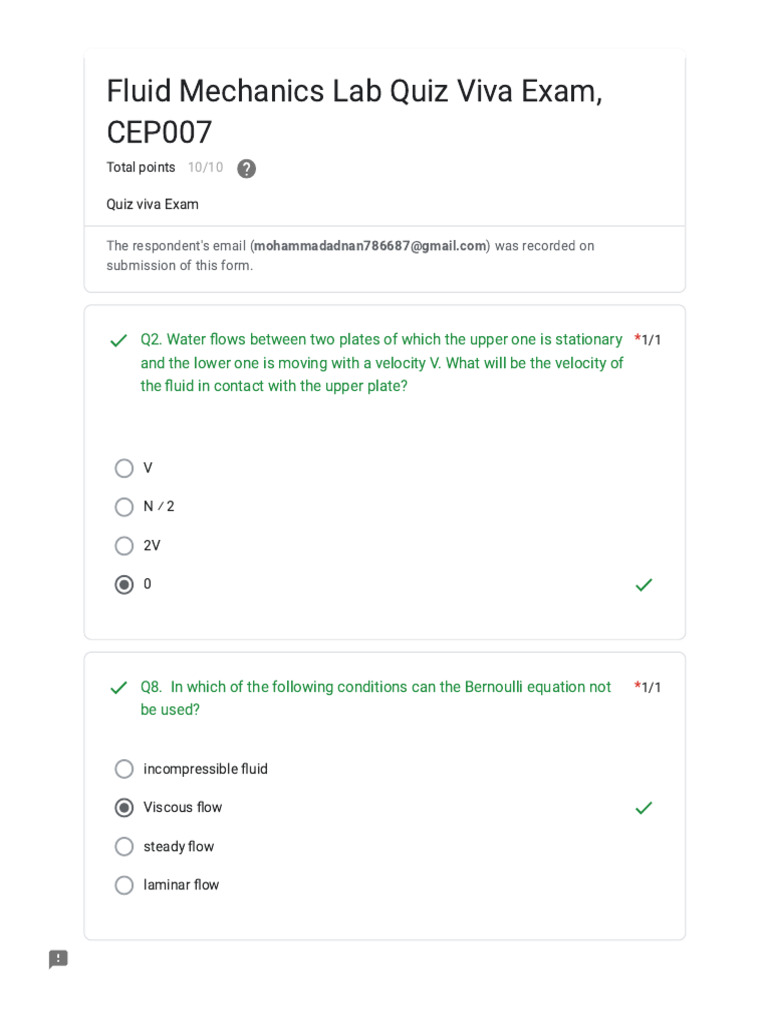Click the Fluid Mechanics Lab Quiz title
Viewport: 768px width, 1024px height.
355,111
